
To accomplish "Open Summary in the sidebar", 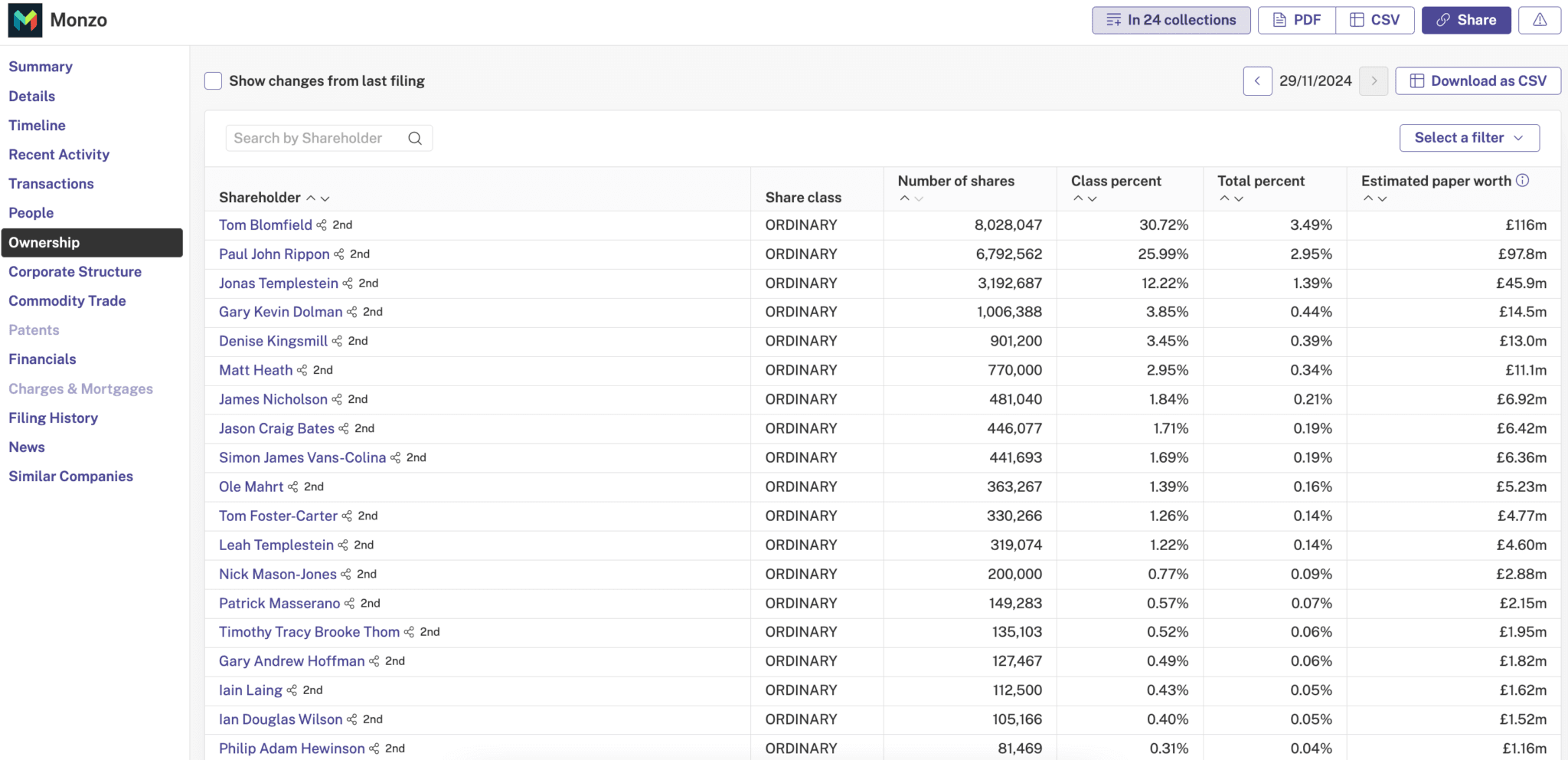I will [x=41, y=67].
